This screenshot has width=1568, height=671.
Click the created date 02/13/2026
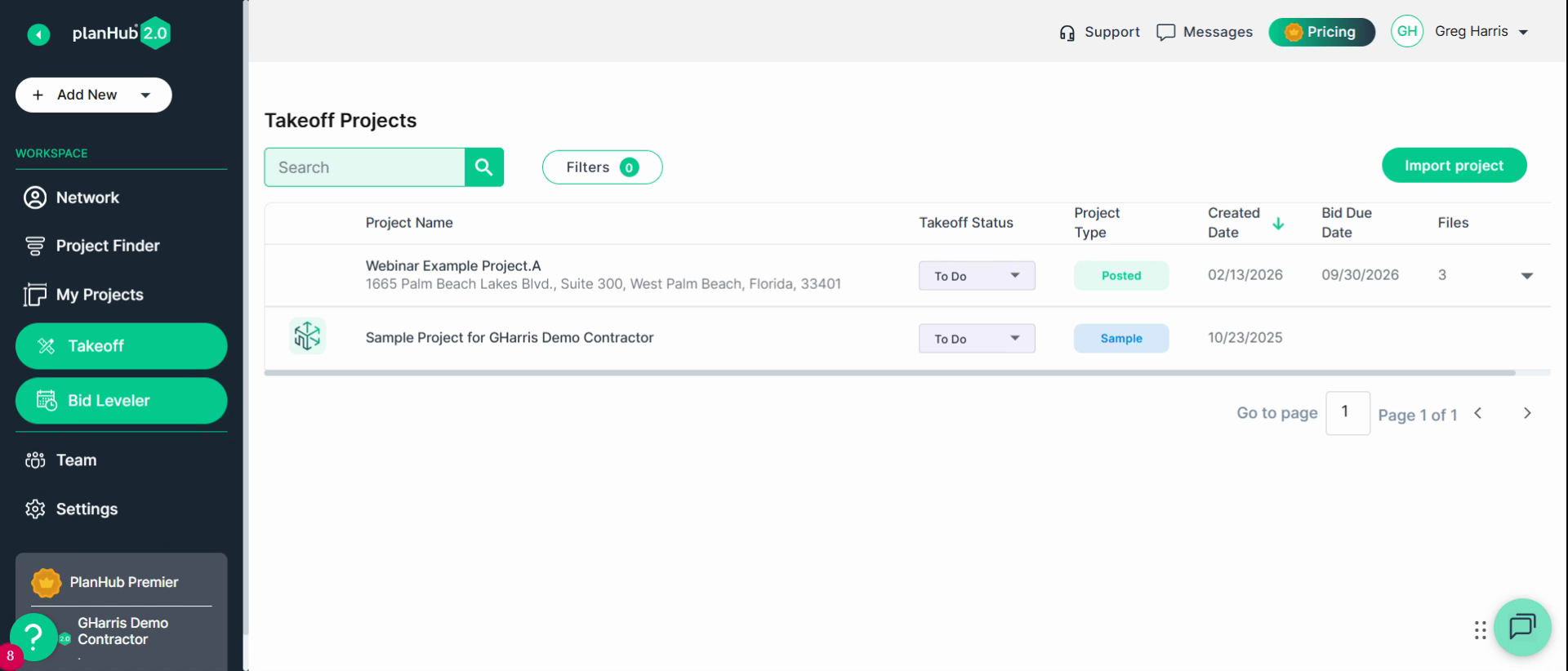pos(1245,275)
